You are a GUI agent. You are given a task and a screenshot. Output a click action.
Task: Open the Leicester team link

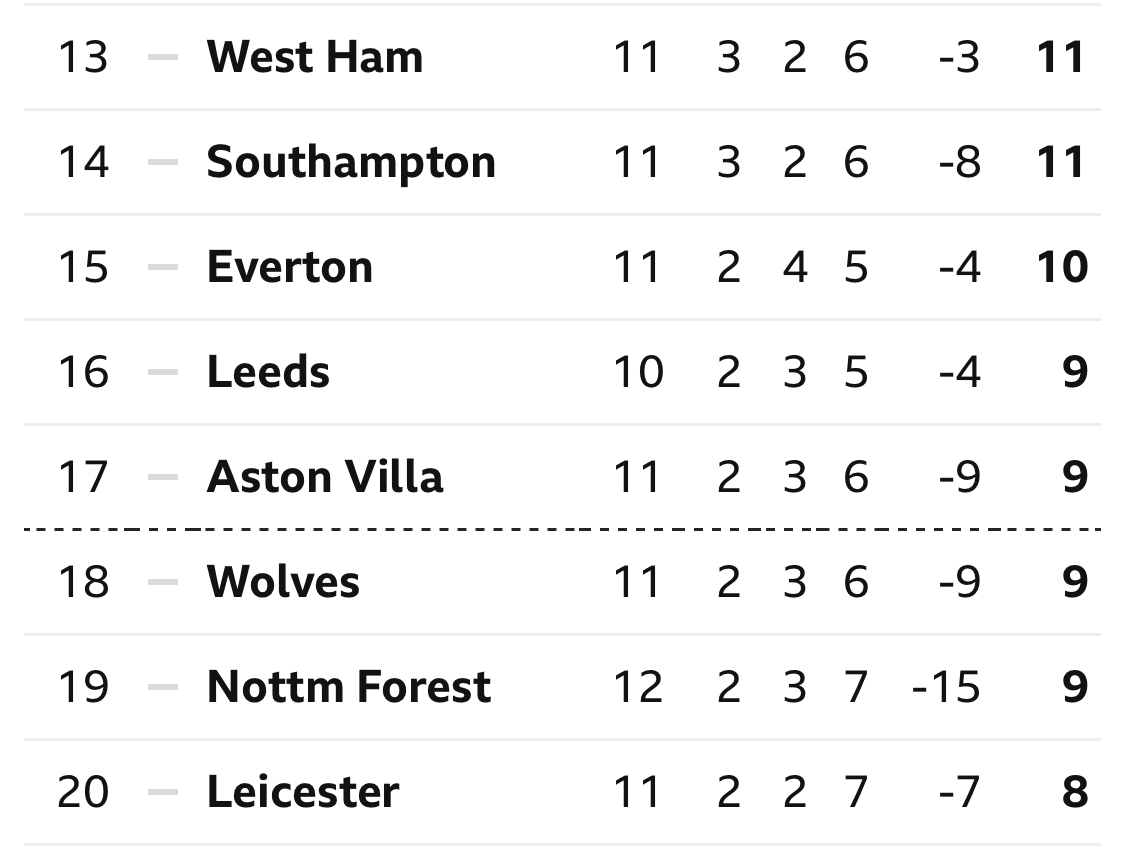click(x=303, y=792)
